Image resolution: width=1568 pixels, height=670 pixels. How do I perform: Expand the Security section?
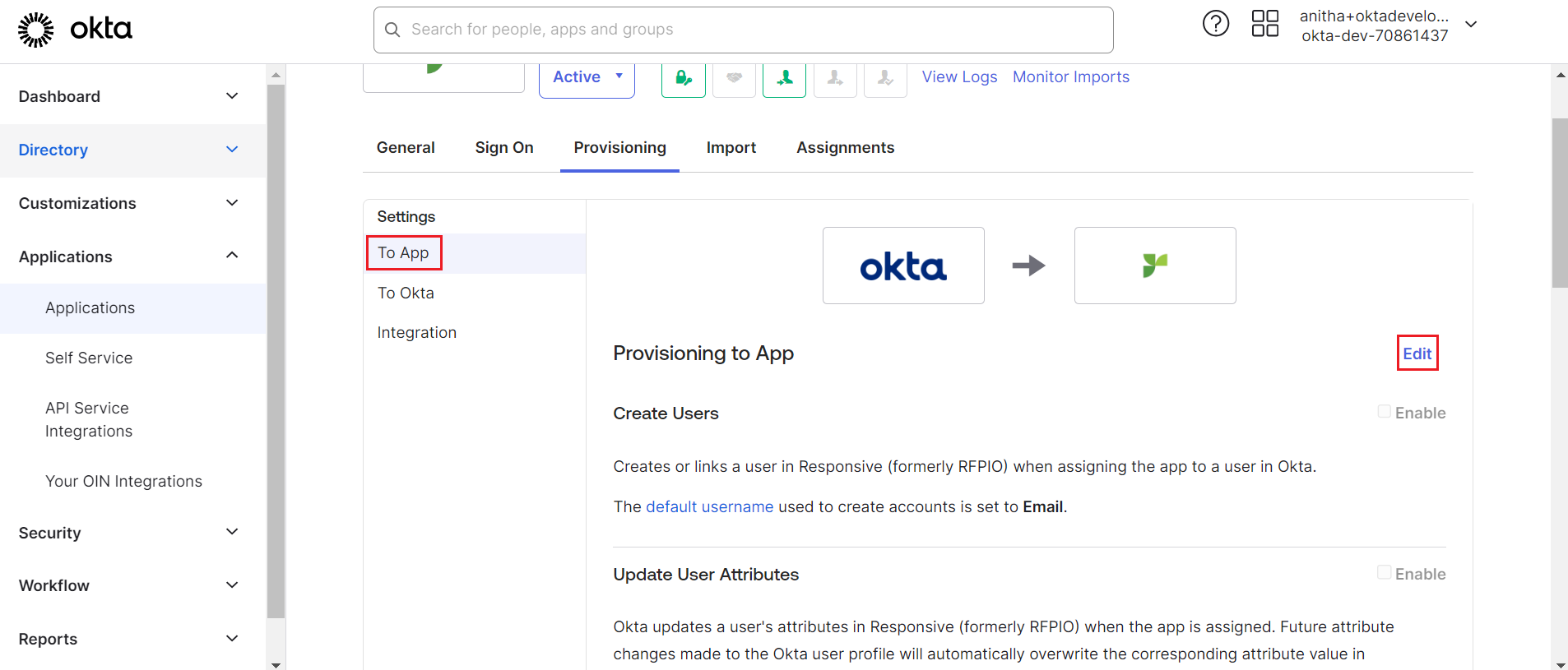(x=133, y=533)
